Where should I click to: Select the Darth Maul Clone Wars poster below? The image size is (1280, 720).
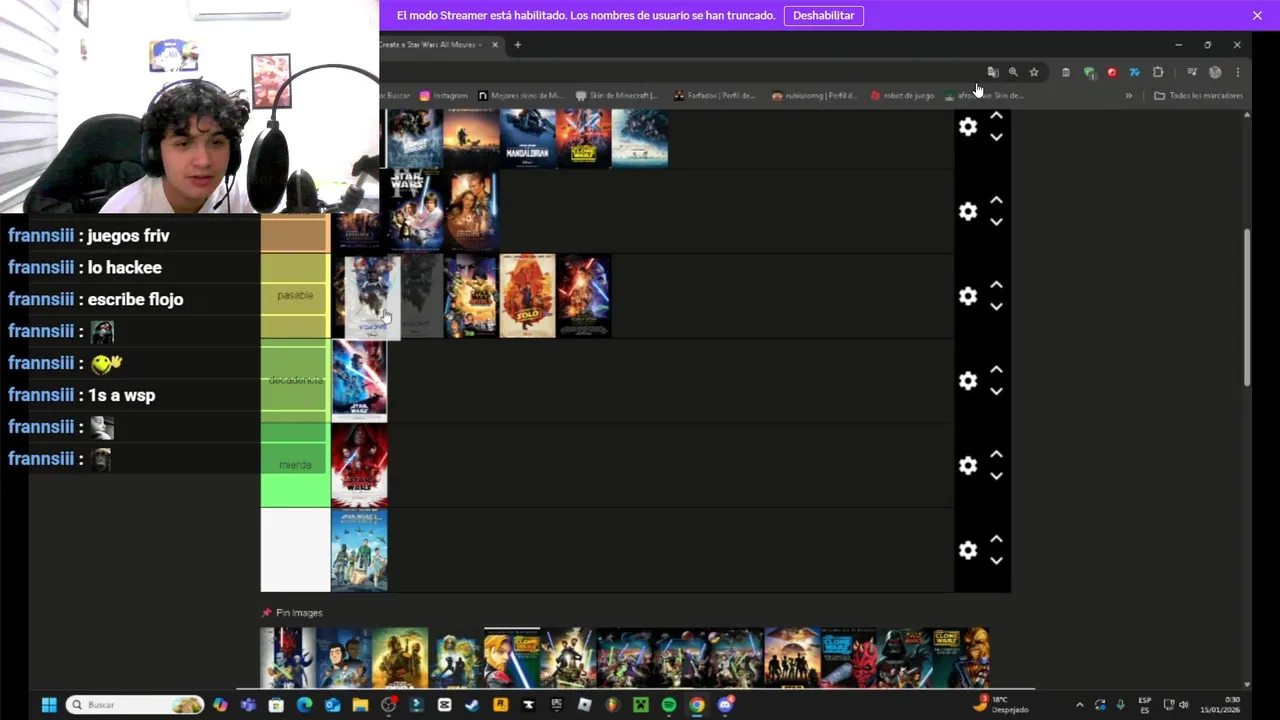[848, 658]
